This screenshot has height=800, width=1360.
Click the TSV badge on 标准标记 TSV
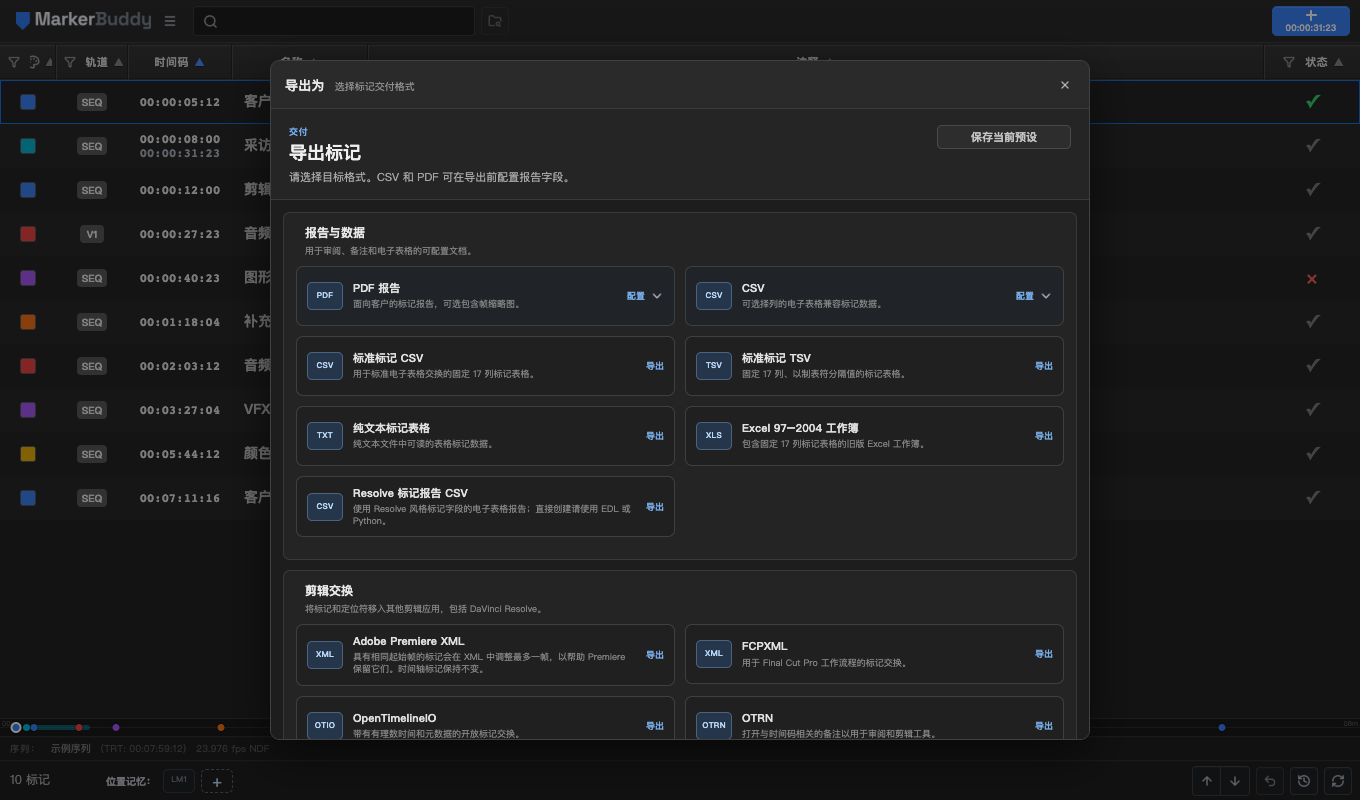click(x=714, y=366)
